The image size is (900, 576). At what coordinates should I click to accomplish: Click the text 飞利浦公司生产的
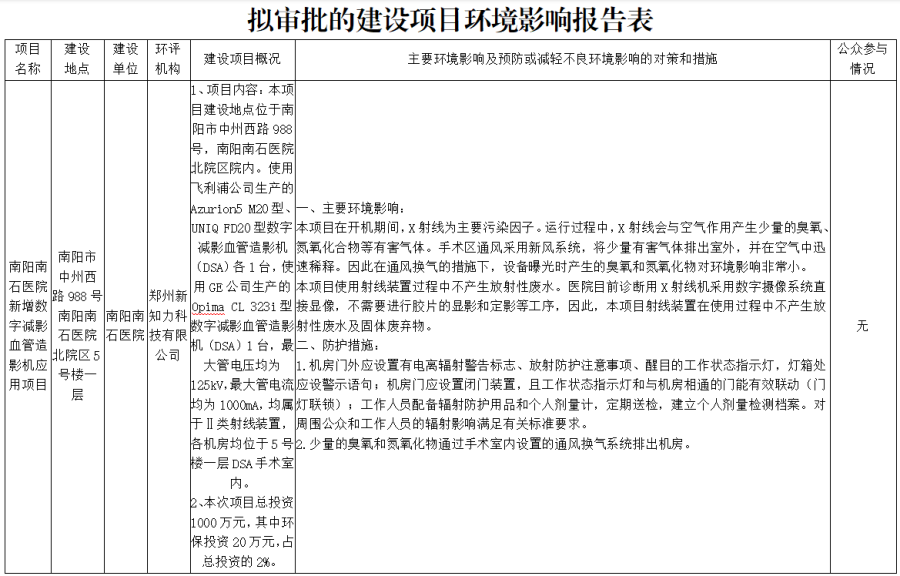(242, 189)
